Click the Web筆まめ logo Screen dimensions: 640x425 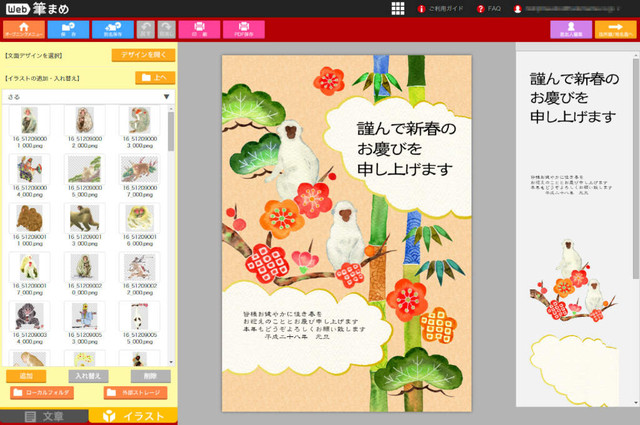tap(38, 9)
